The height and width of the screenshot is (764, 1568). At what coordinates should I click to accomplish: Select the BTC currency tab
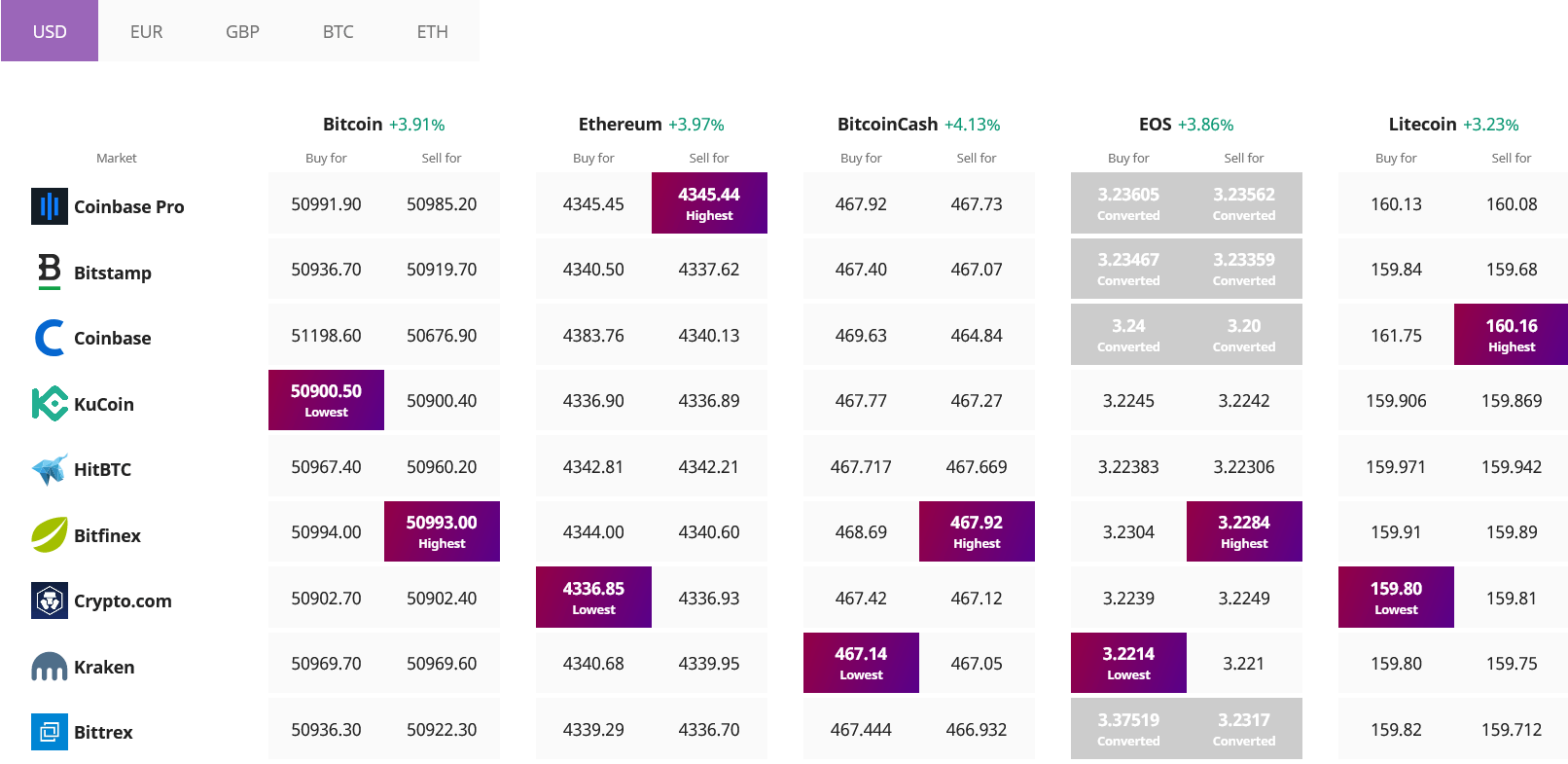pyautogui.click(x=338, y=31)
